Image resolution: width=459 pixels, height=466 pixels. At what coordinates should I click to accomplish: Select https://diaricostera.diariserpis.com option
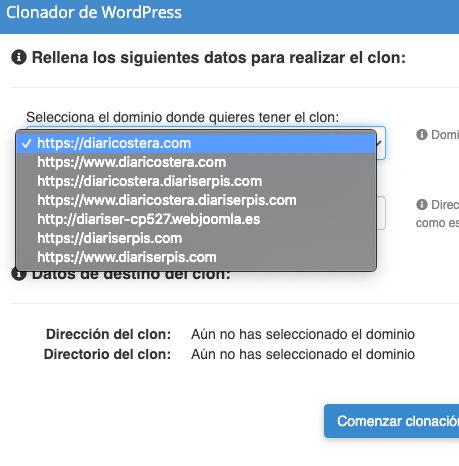pyautogui.click(x=196, y=181)
